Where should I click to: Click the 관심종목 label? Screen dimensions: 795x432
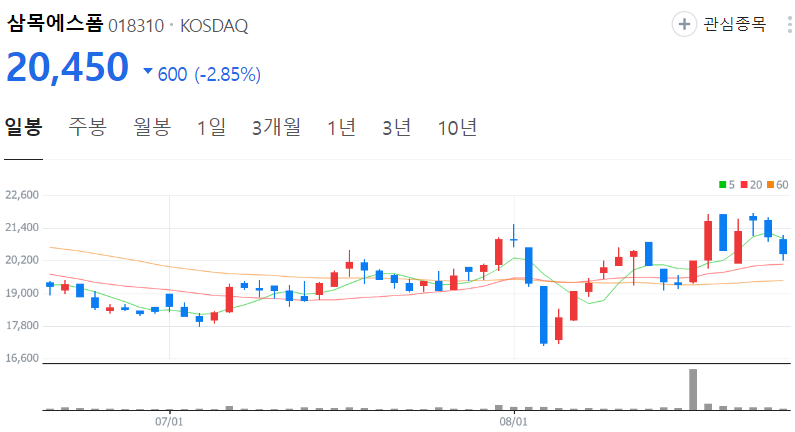coord(734,24)
